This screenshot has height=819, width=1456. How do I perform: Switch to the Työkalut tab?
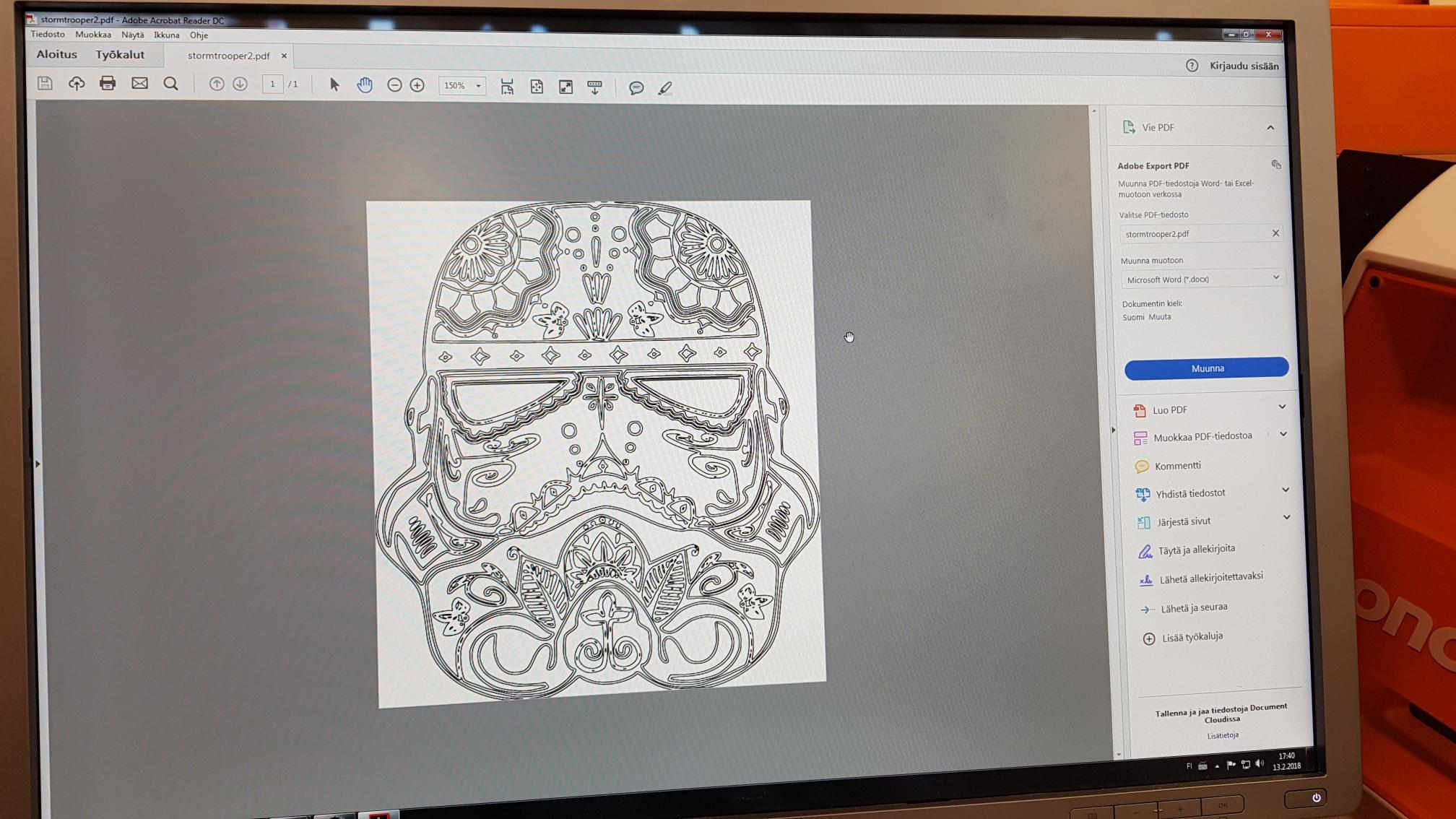point(120,54)
